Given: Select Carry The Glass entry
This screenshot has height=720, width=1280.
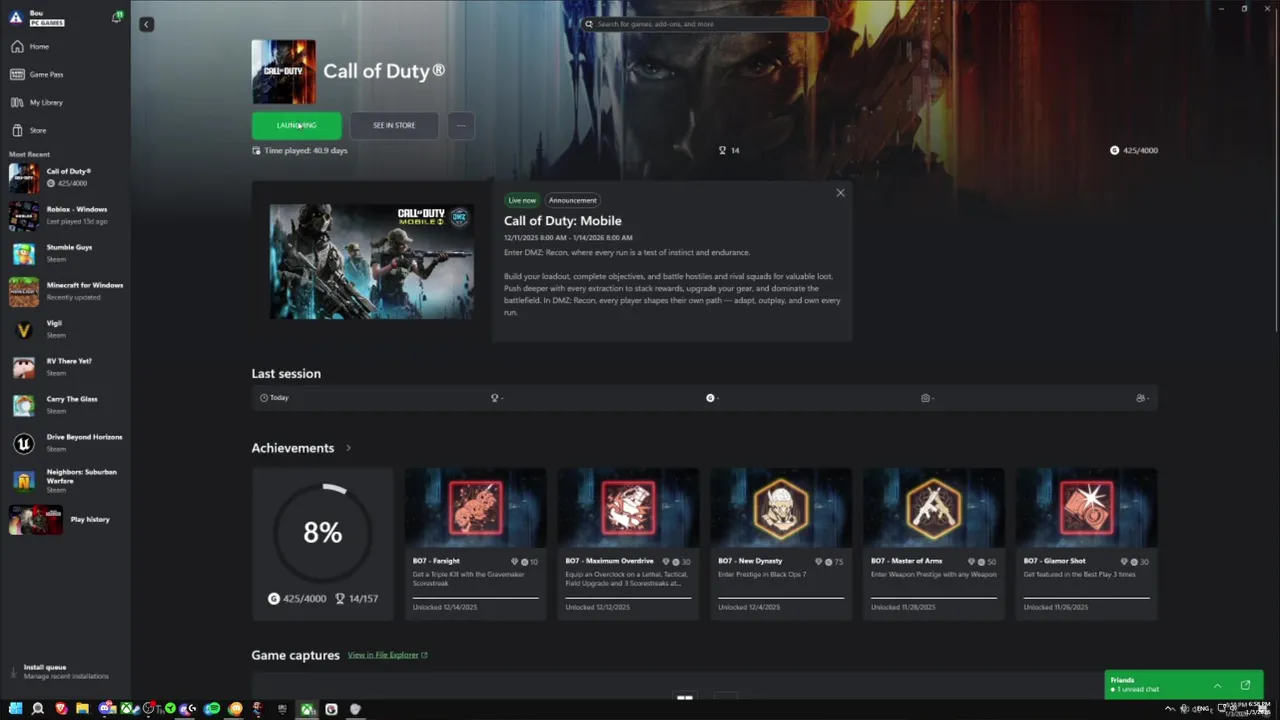Looking at the screenshot, I should [x=65, y=405].
